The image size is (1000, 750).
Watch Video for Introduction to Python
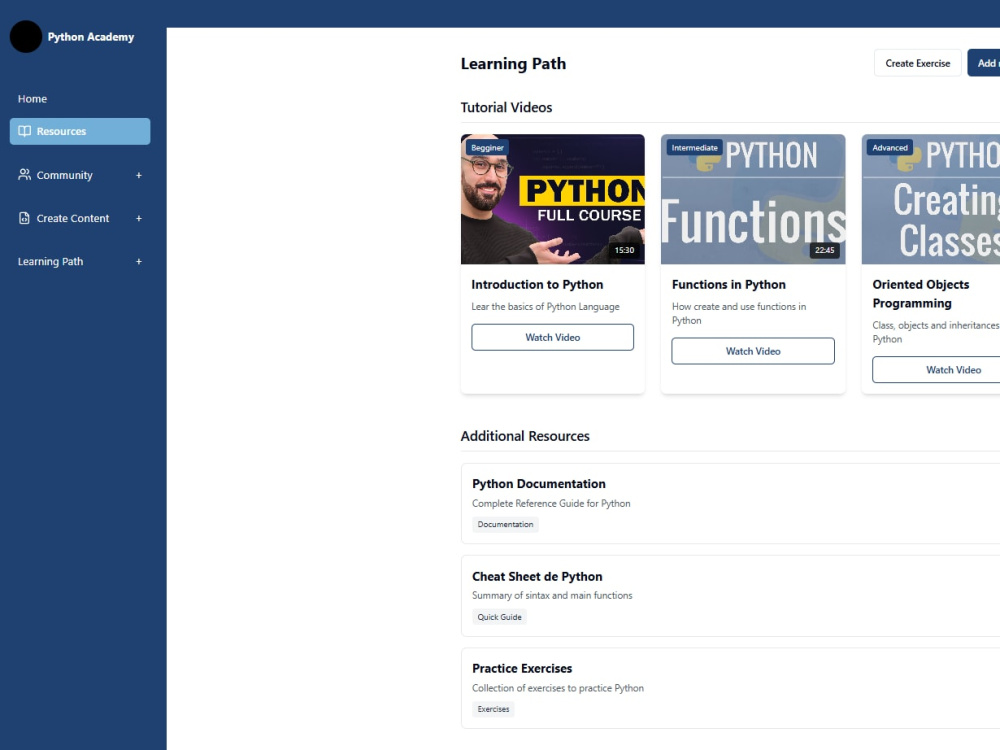click(x=552, y=337)
